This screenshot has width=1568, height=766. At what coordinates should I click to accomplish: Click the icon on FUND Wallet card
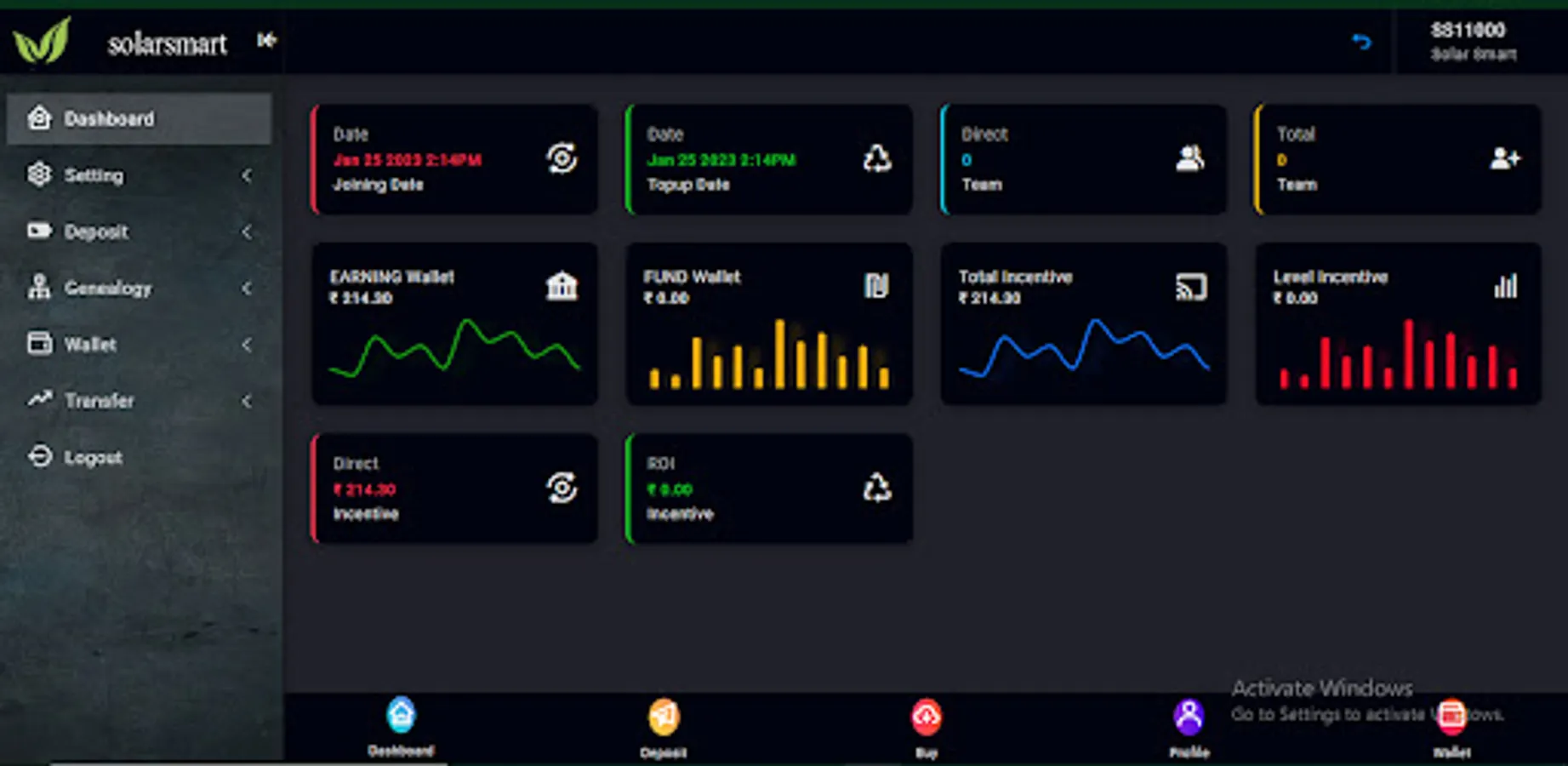tap(876, 286)
